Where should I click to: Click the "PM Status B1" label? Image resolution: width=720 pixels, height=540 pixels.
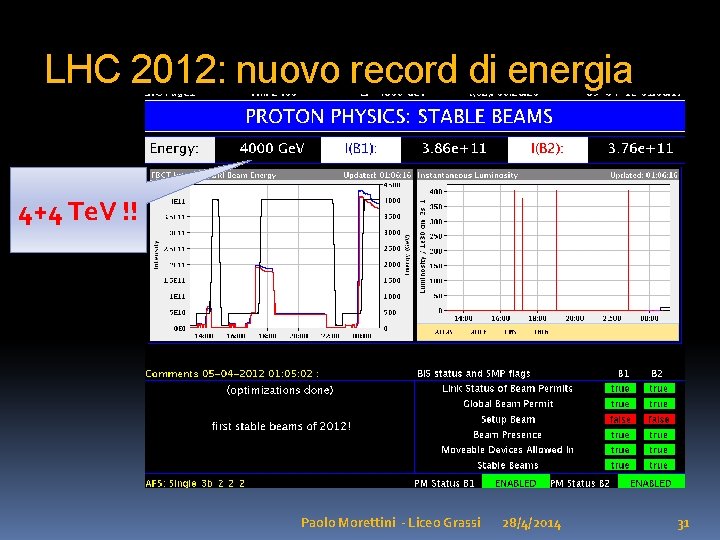tap(444, 483)
